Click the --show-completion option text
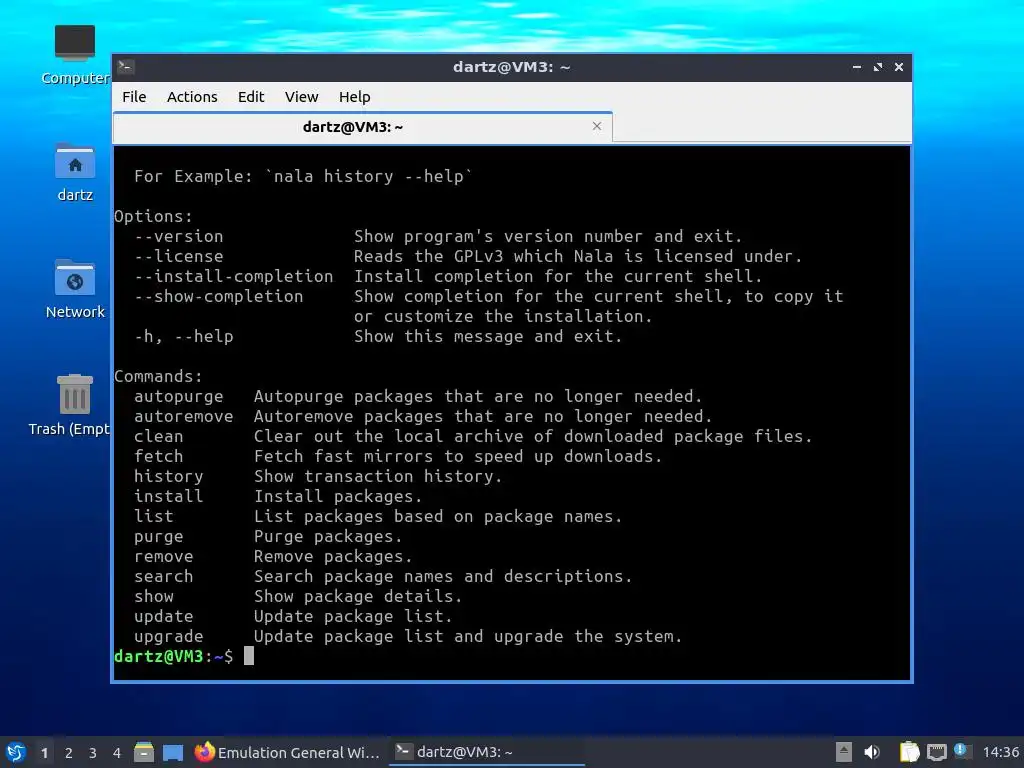The image size is (1024, 768). coord(219,296)
